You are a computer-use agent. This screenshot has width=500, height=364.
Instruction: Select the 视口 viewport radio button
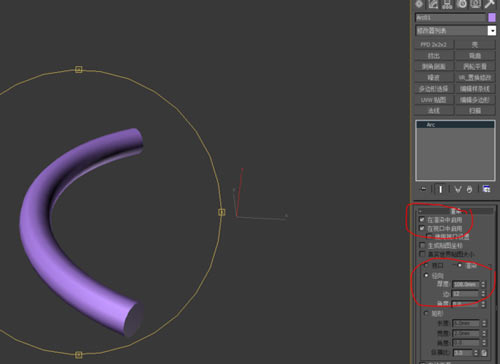pyautogui.click(x=426, y=265)
